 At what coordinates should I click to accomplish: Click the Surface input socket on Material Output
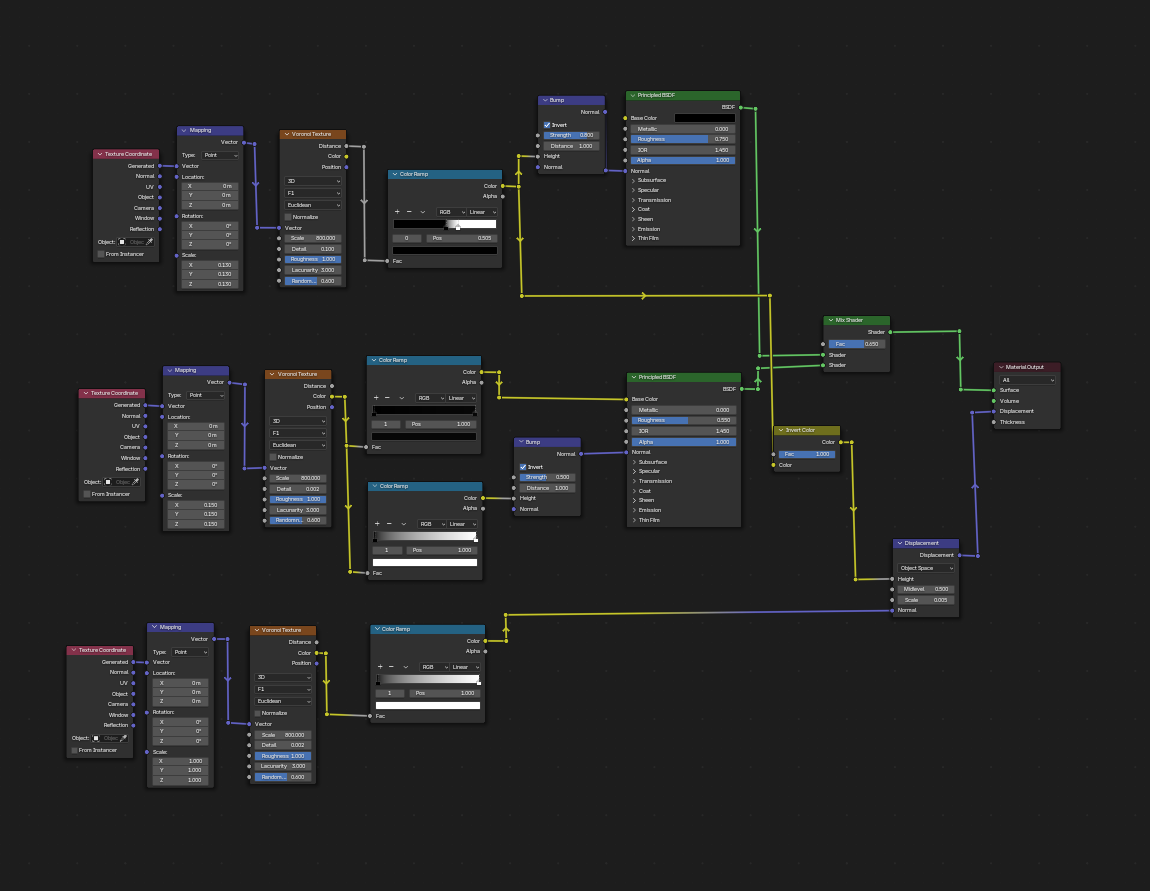[994, 390]
